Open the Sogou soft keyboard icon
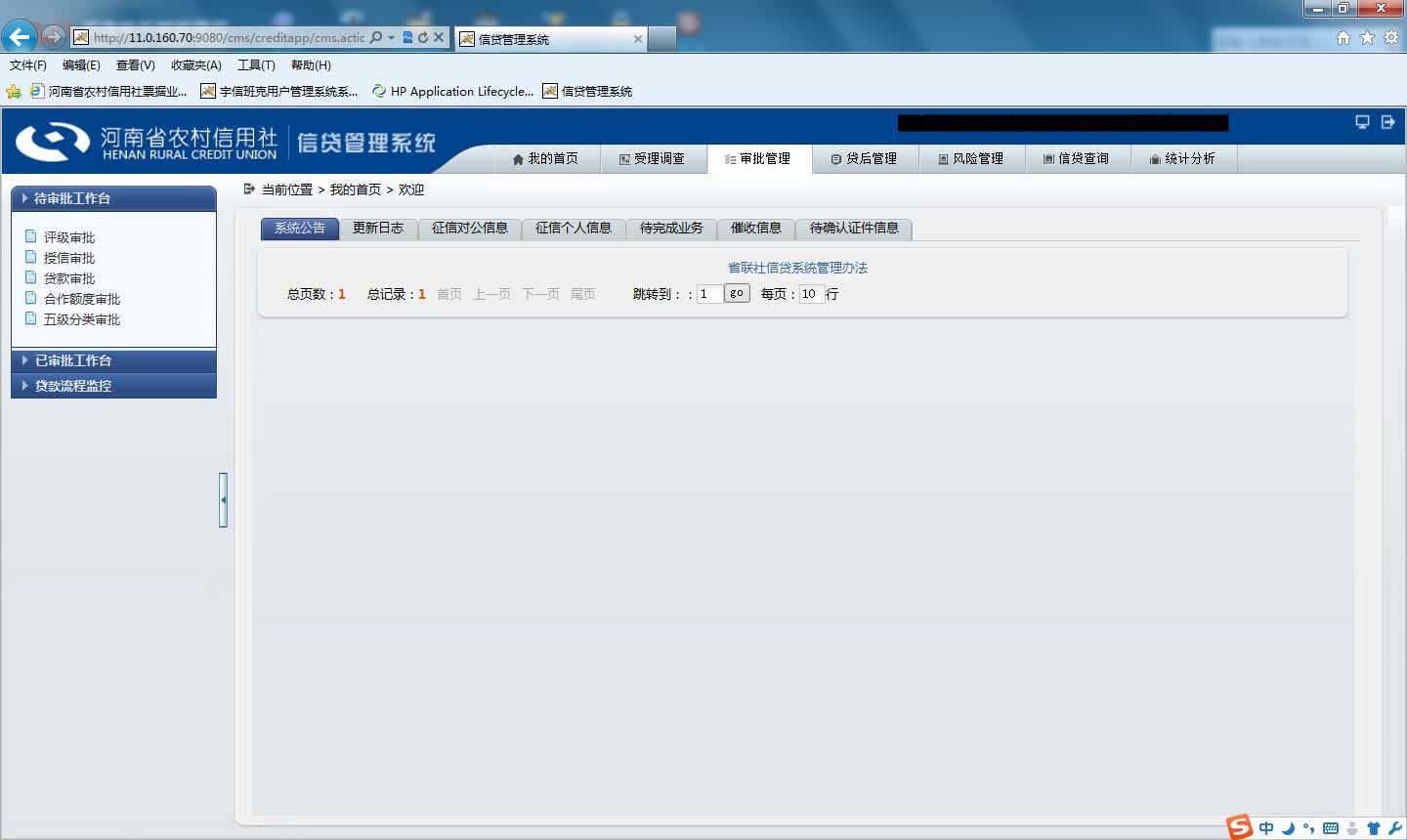 [x=1331, y=828]
